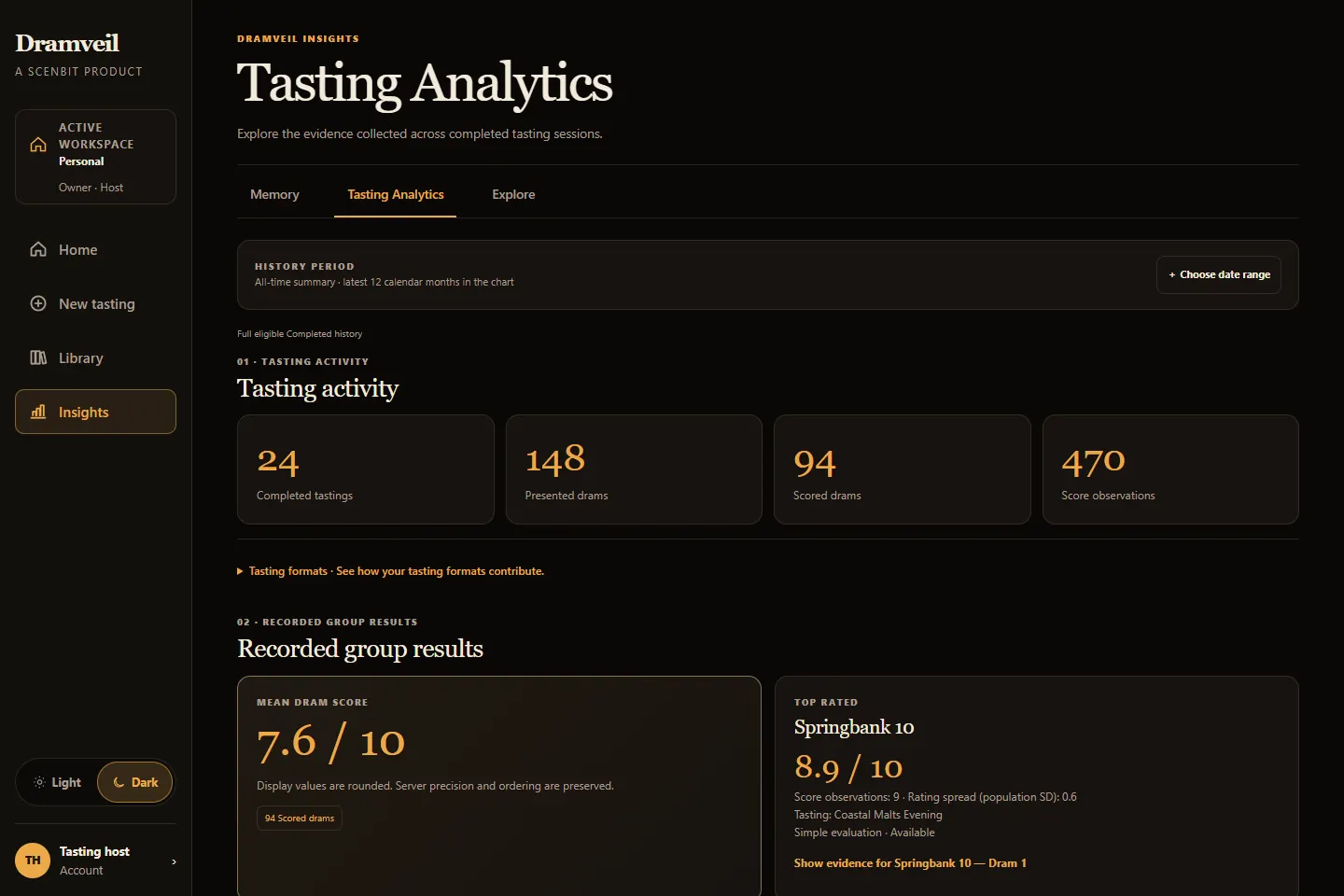
Task: Open New tasting from the sidebar
Action: [x=95, y=303]
